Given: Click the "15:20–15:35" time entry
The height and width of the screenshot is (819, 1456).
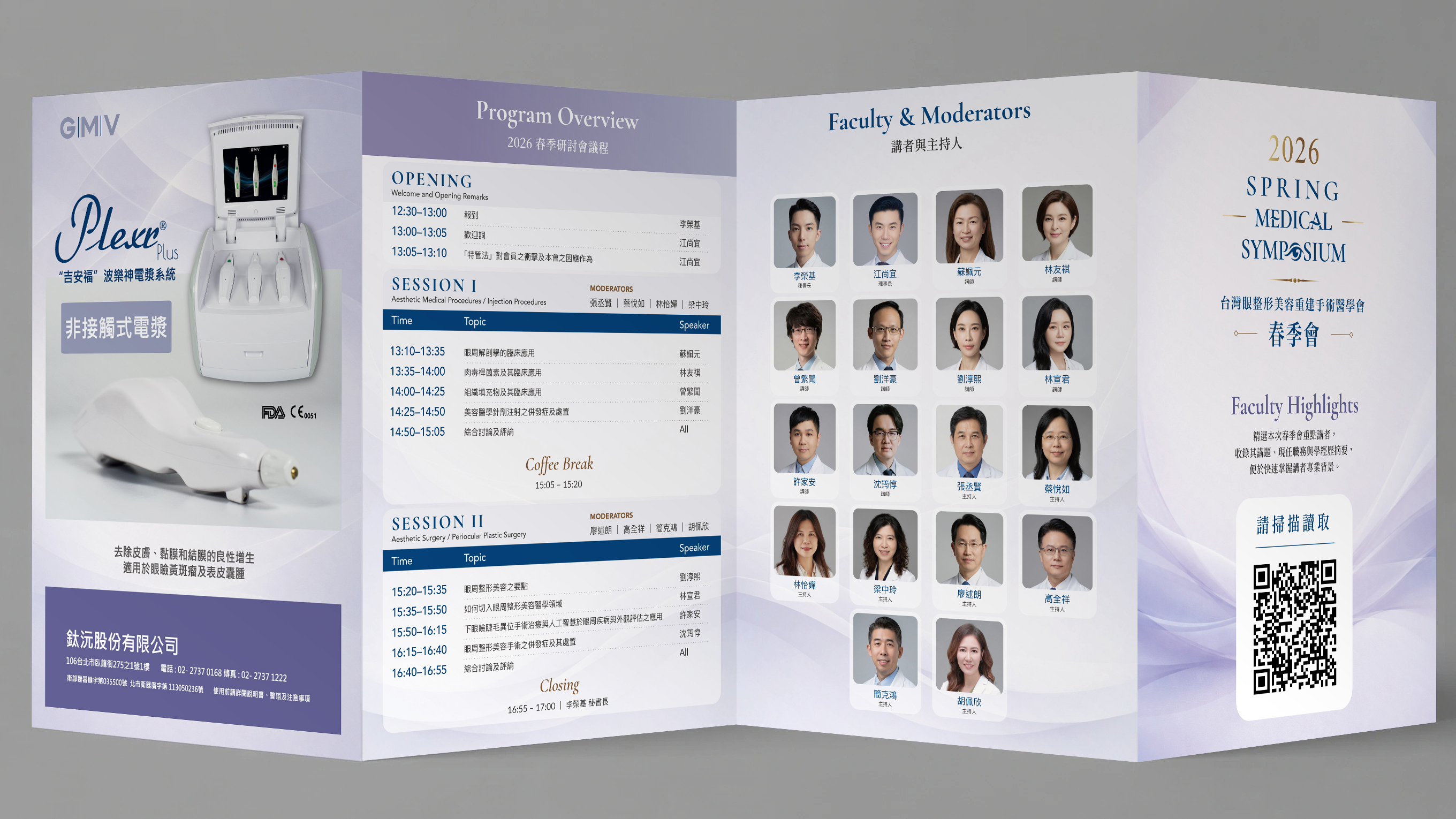Looking at the screenshot, I should point(419,590).
